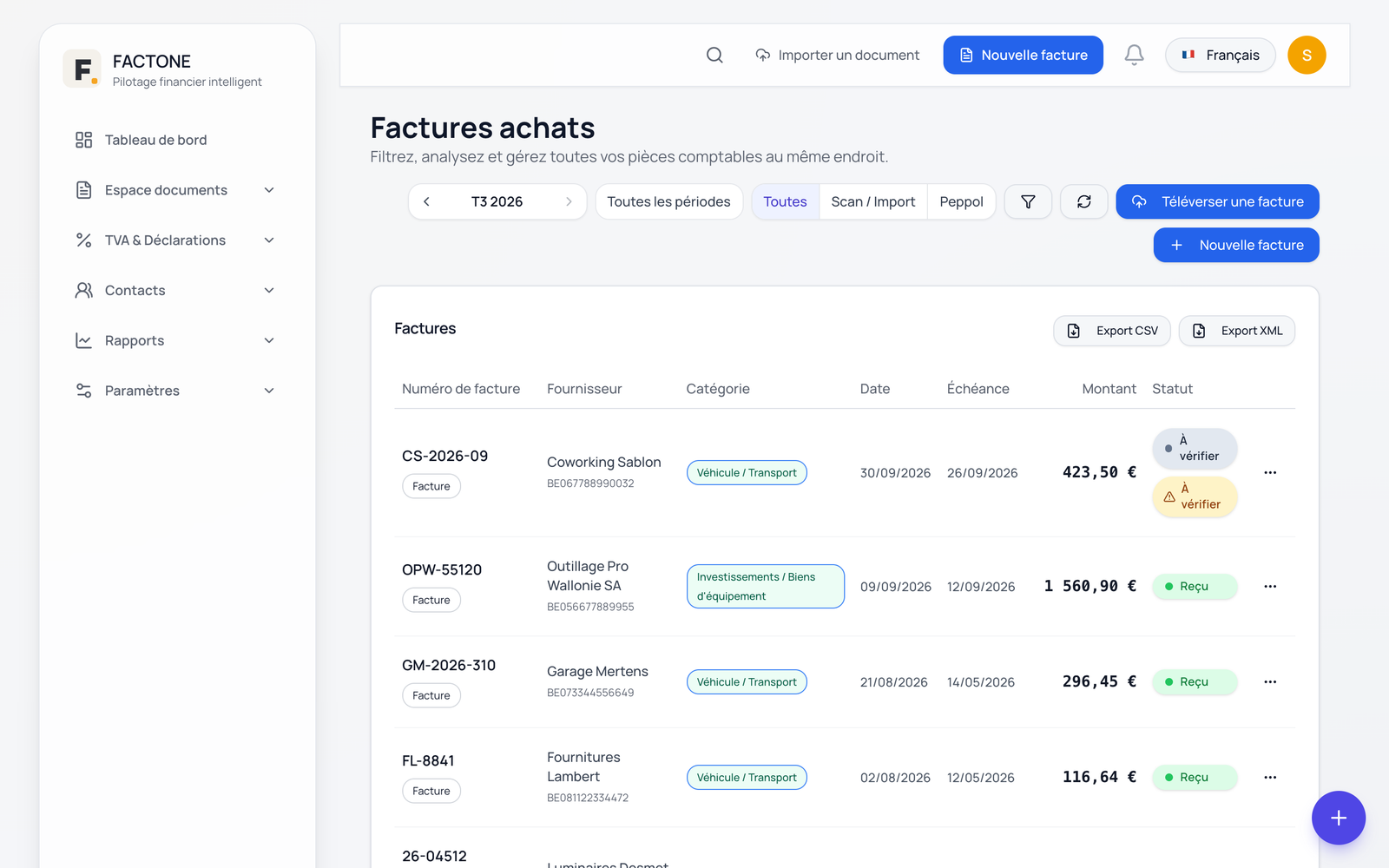The height and width of the screenshot is (868, 1389).
Task: Expand Rapports menu
Action: point(176,340)
